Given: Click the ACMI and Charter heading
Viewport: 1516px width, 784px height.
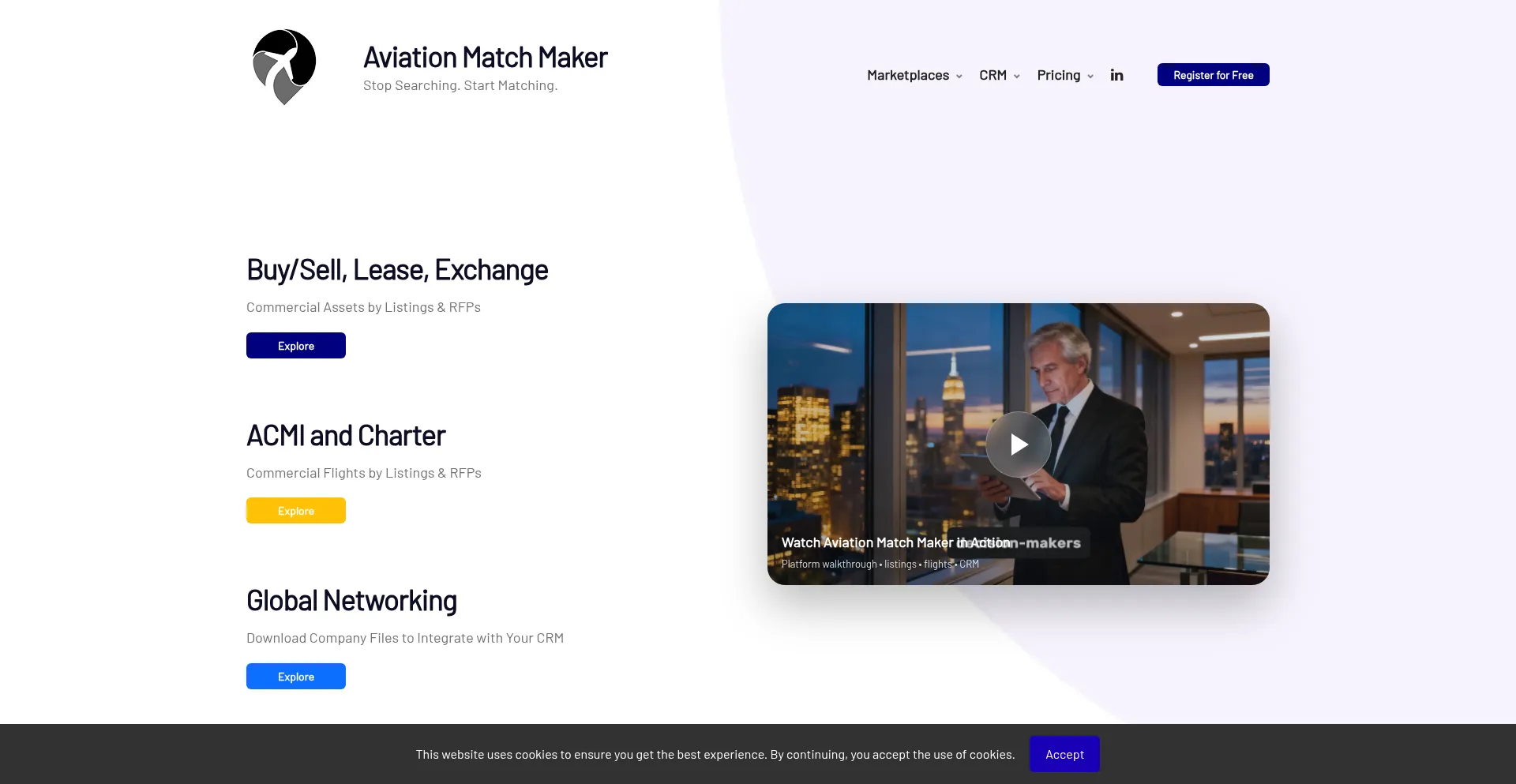Looking at the screenshot, I should tap(346, 436).
